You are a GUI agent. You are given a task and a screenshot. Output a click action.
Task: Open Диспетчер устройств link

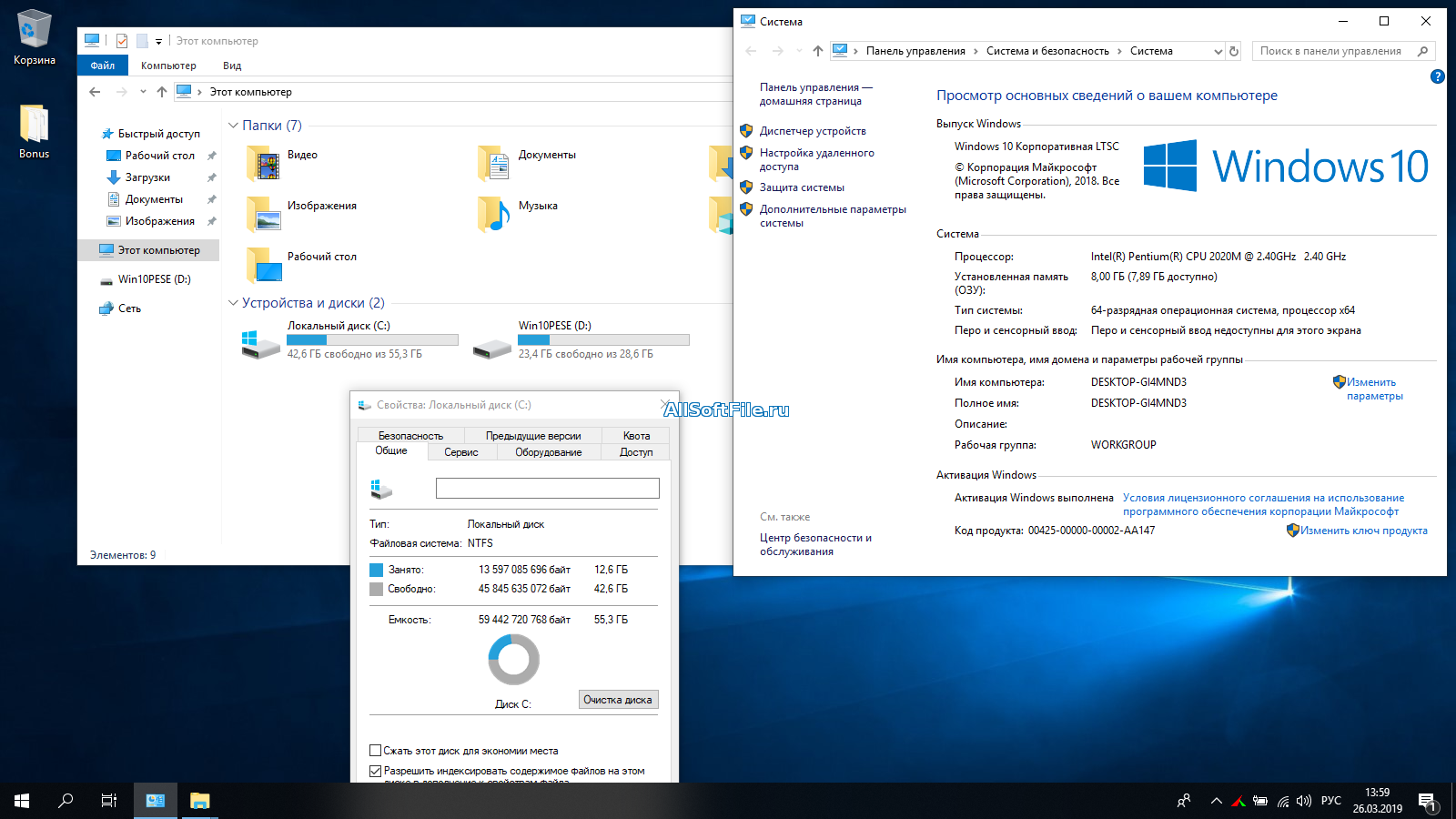tap(813, 131)
